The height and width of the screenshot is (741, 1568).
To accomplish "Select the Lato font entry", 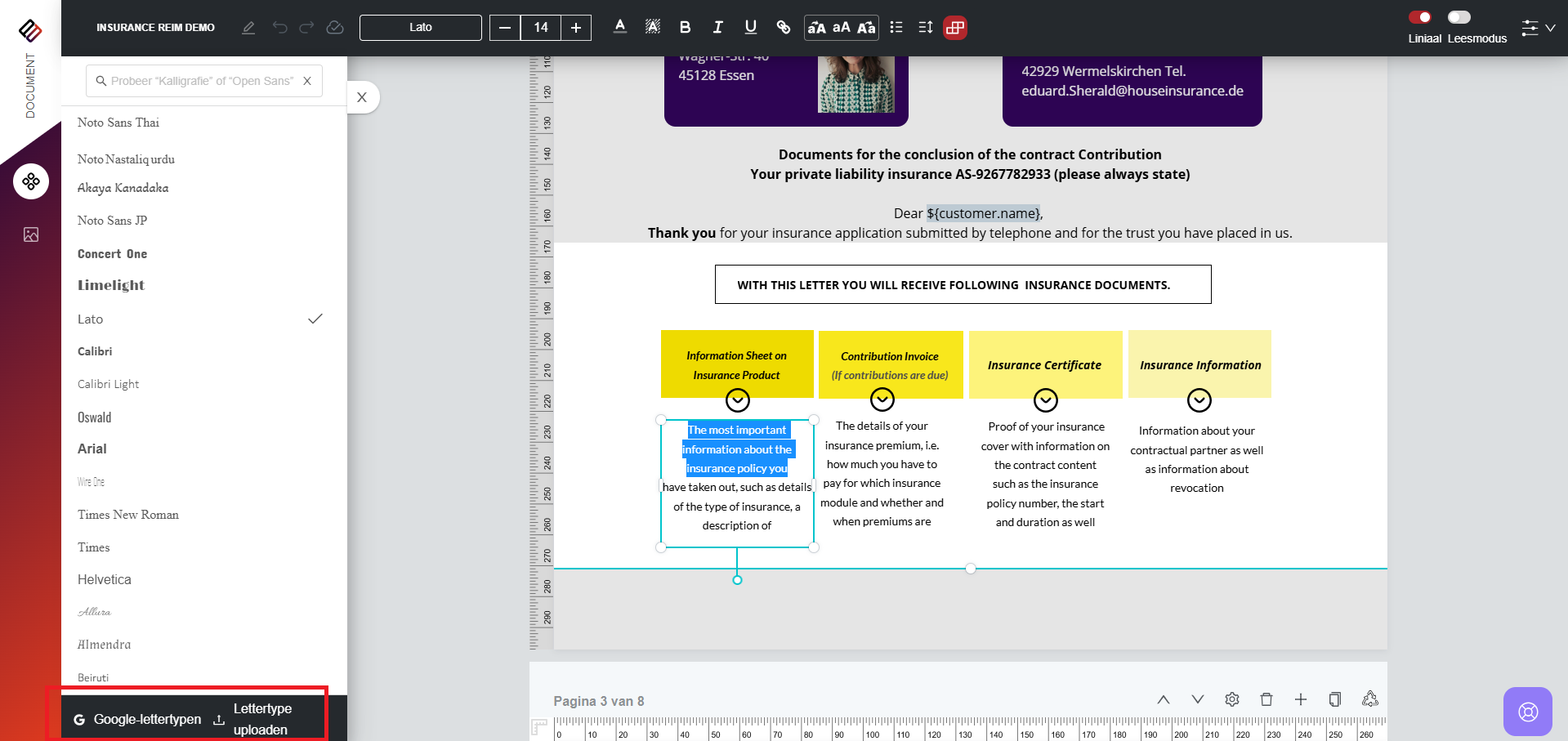I will click(91, 319).
